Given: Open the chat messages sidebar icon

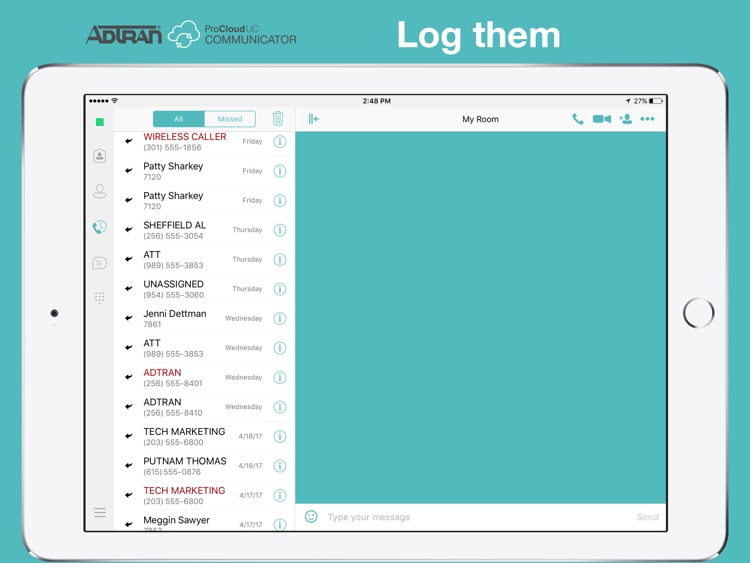Looking at the screenshot, I should click(x=99, y=263).
